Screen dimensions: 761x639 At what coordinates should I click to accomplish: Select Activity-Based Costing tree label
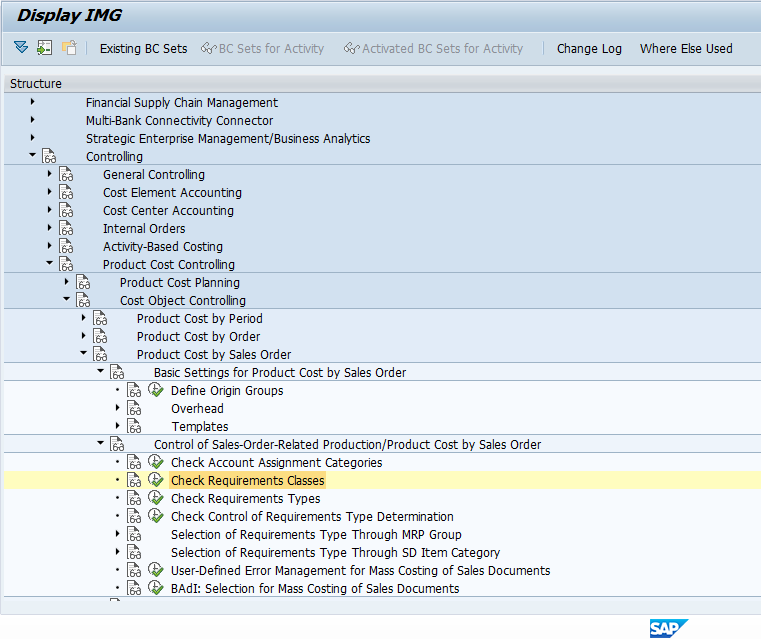163,246
